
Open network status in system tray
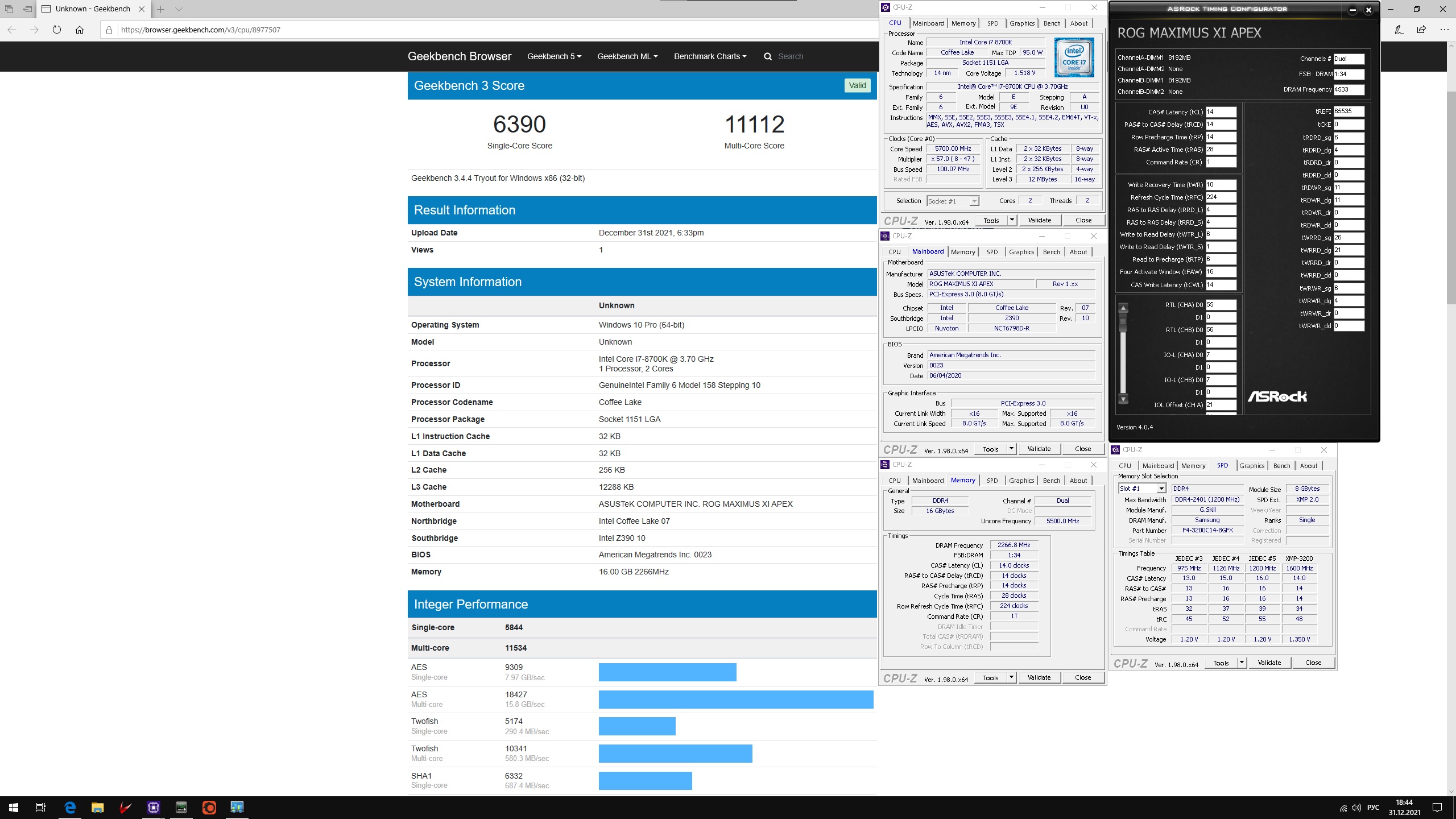(1343, 808)
